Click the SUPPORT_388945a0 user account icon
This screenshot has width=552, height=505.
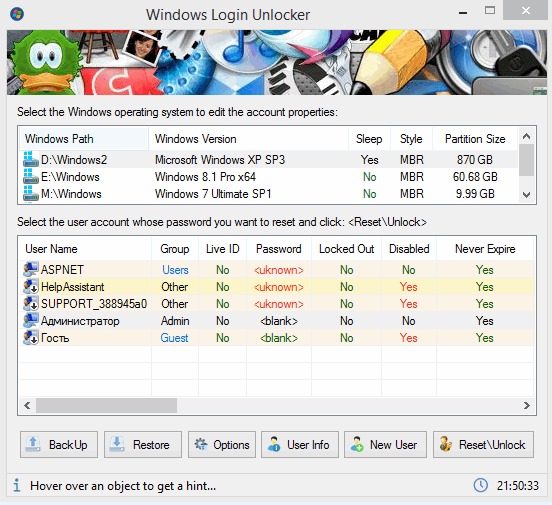(x=31, y=303)
